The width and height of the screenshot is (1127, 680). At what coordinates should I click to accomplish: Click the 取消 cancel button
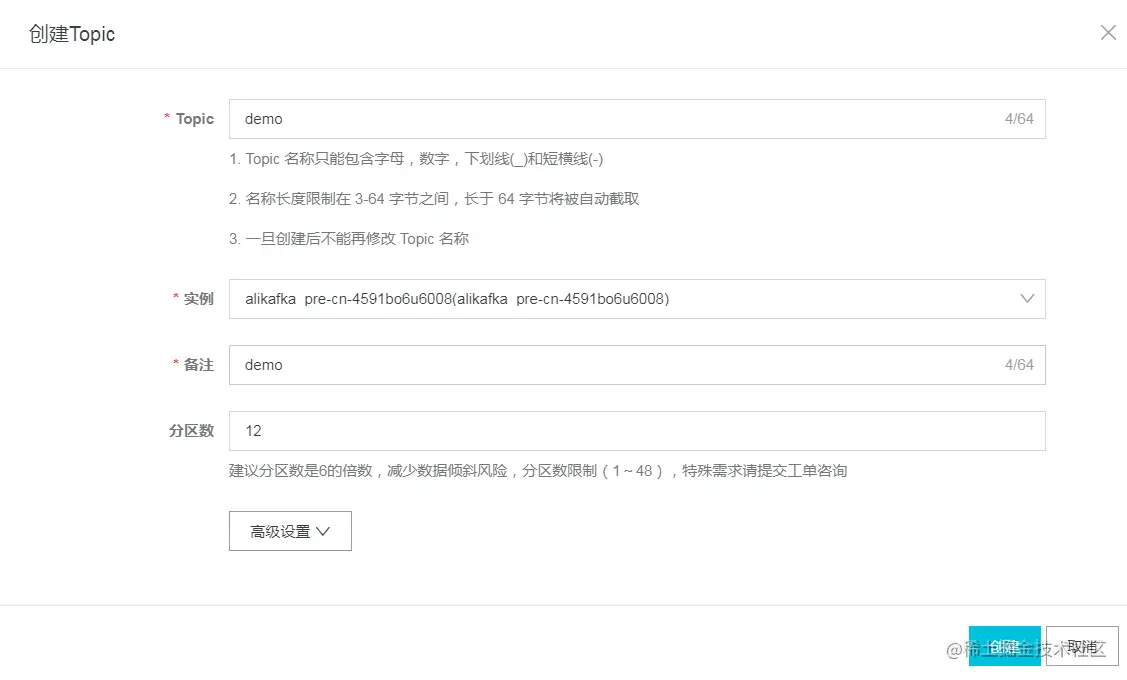tap(1082, 646)
